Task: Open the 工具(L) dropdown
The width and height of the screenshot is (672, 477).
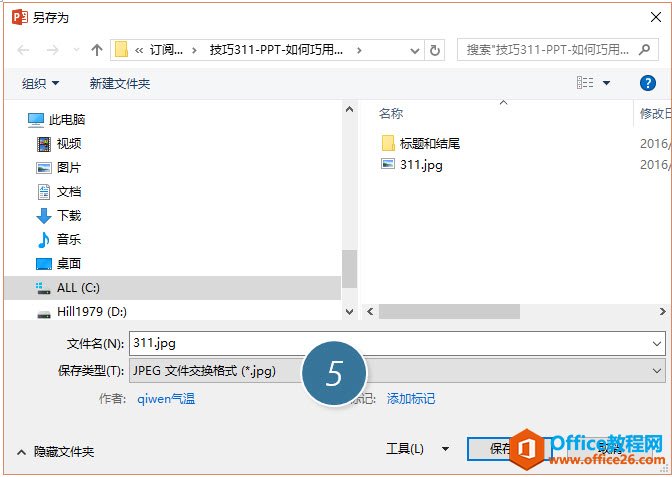Action: click(417, 449)
